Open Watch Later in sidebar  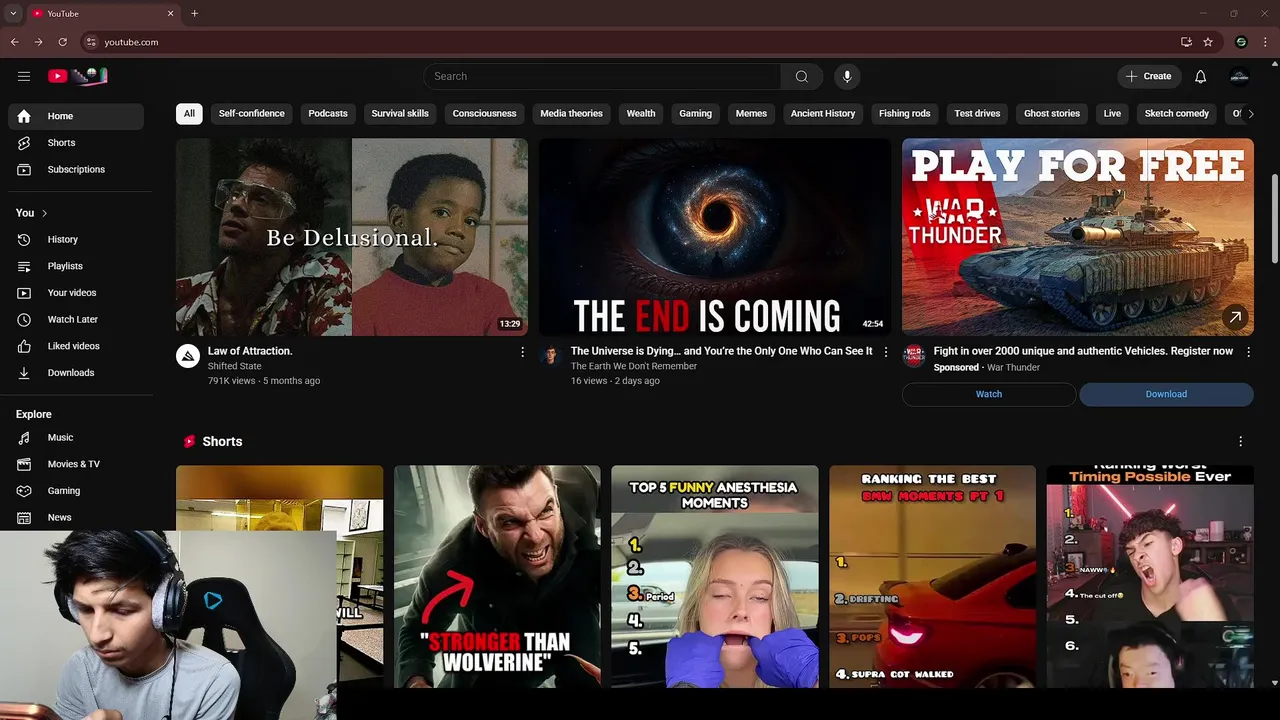76,319
